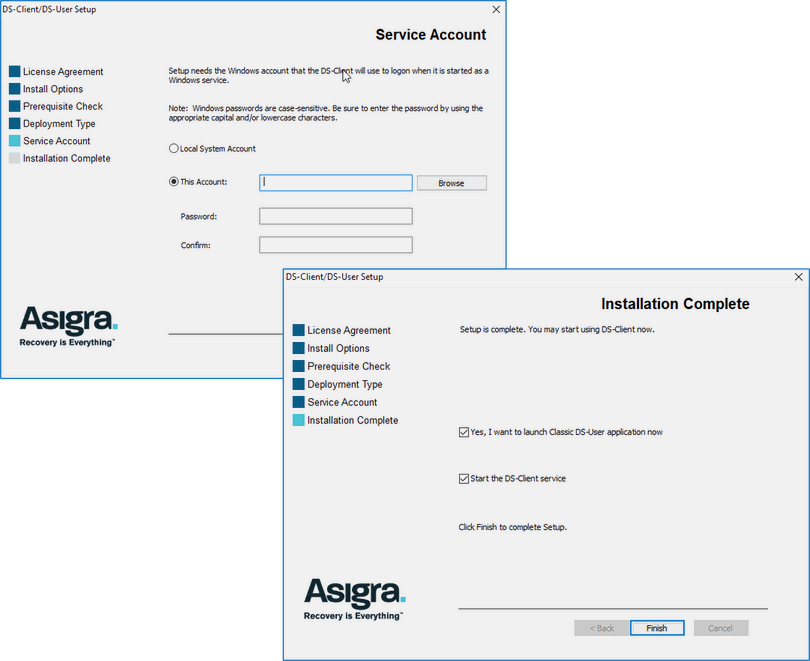The width and height of the screenshot is (810, 661).
Task: Click the 'Setup needs the Windows account' paragraph
Action: (x=329, y=75)
